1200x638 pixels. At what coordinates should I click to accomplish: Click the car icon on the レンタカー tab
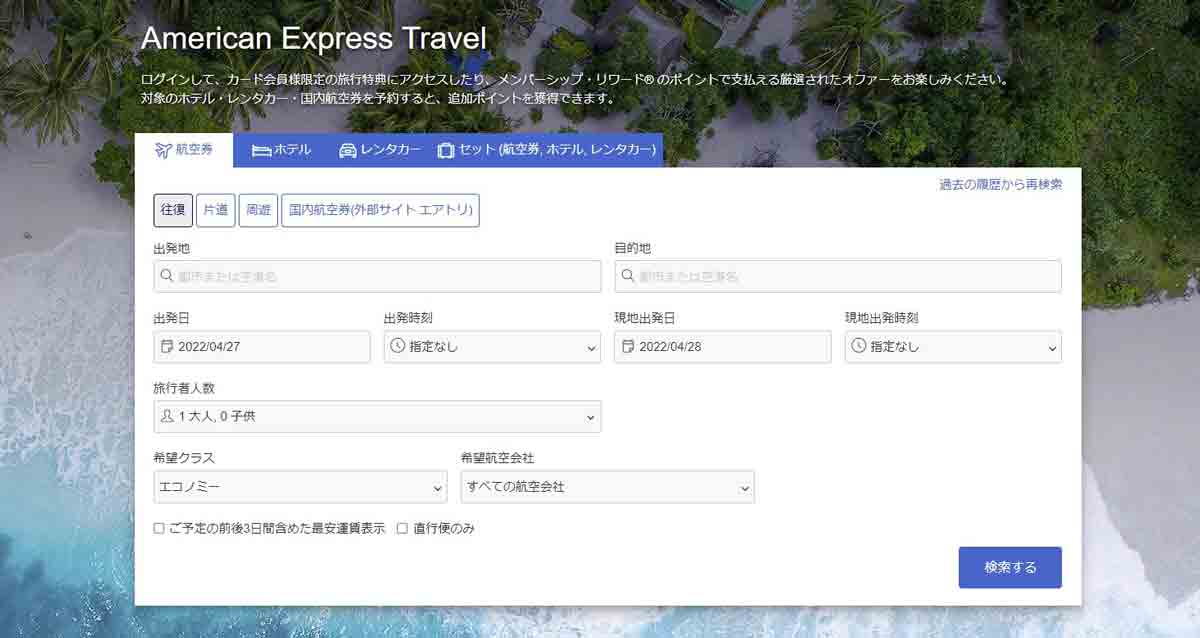[348, 150]
